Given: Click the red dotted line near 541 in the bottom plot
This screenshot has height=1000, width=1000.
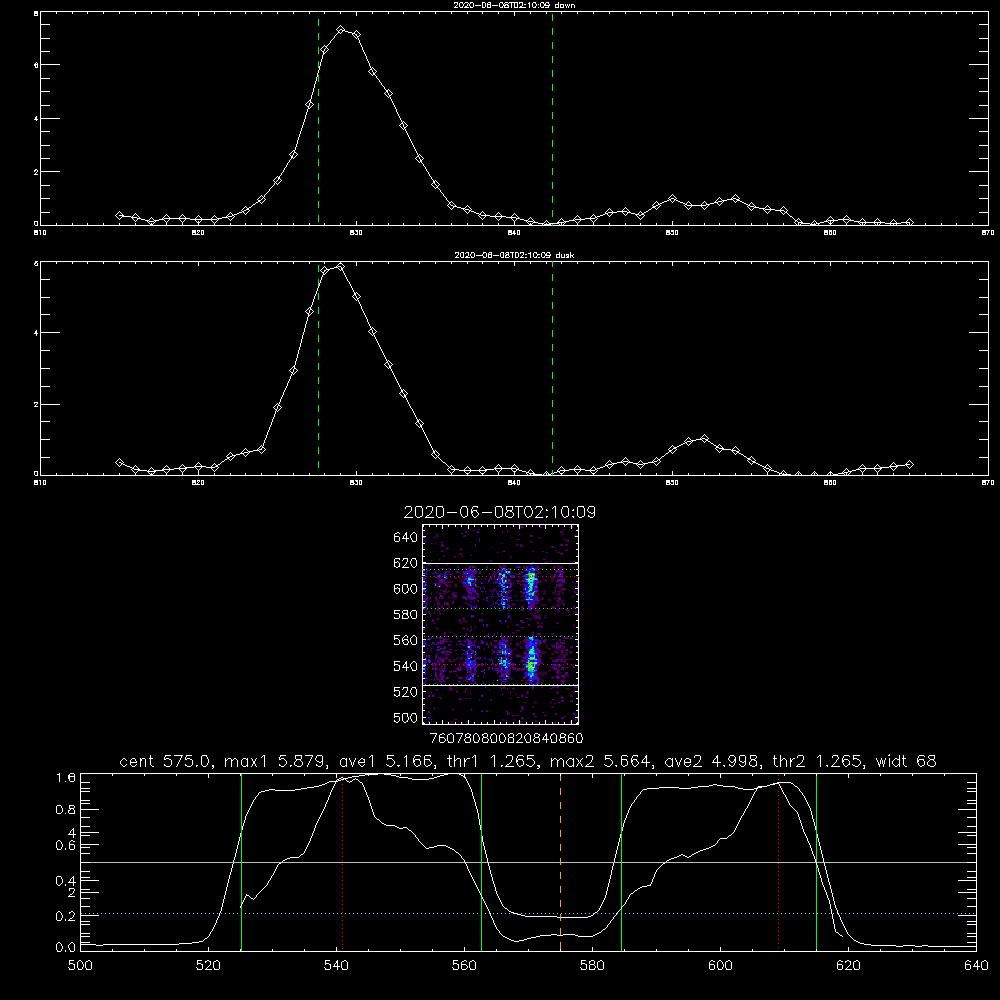Looking at the screenshot, I should click(x=342, y=862).
